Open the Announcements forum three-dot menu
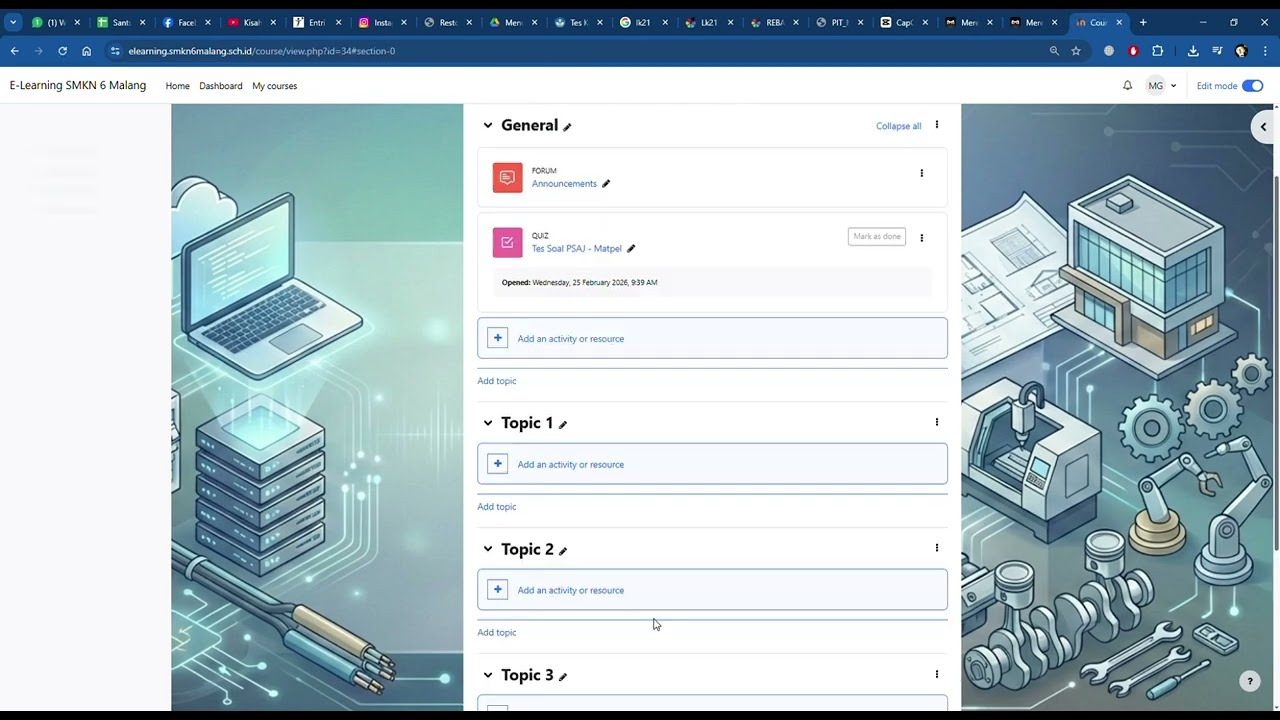Viewport: 1280px width, 720px height. coord(921,173)
